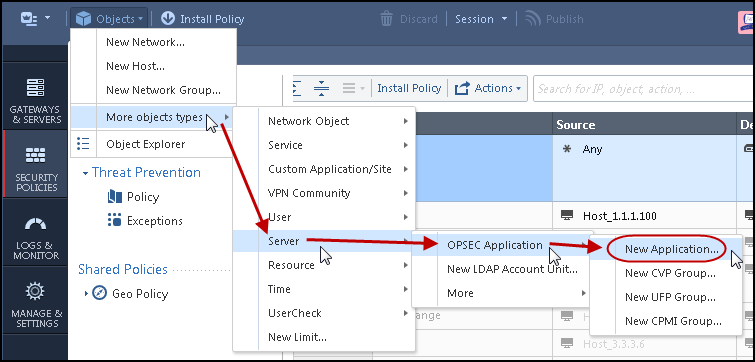Open the Actions dropdown
Screen dimensions: 755x362
488,88
